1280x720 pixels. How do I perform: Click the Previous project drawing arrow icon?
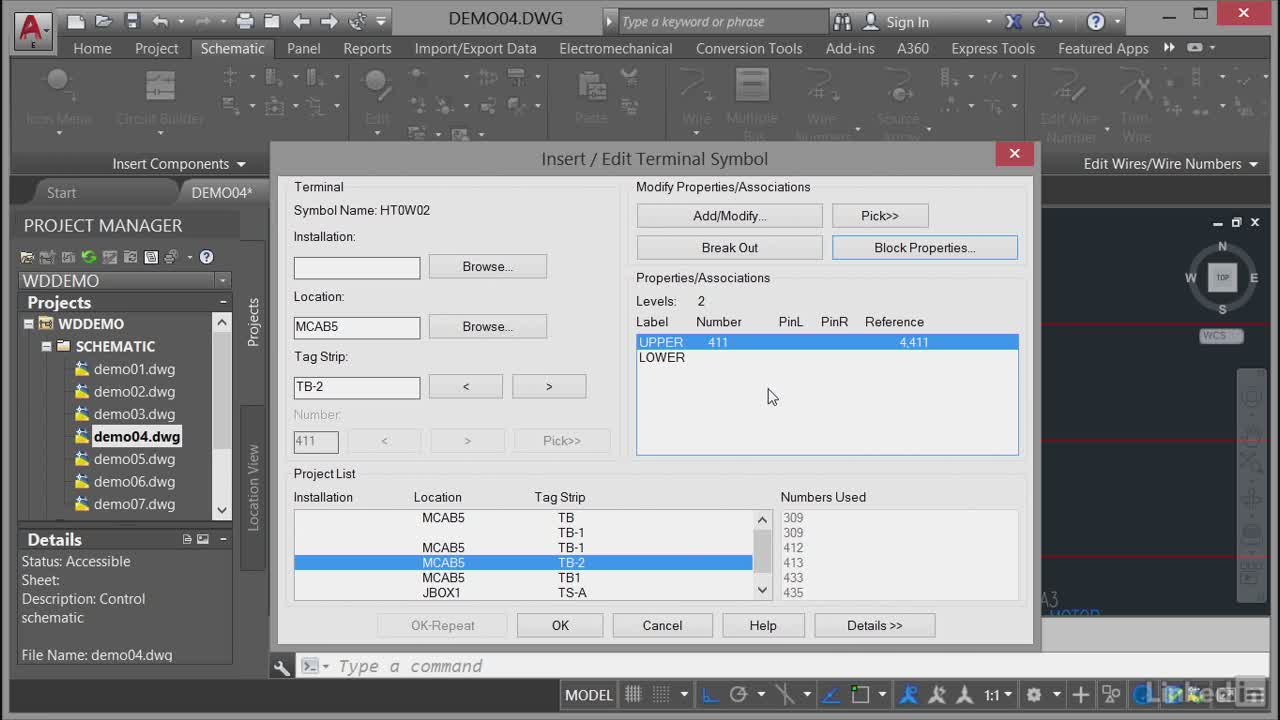pos(301,21)
